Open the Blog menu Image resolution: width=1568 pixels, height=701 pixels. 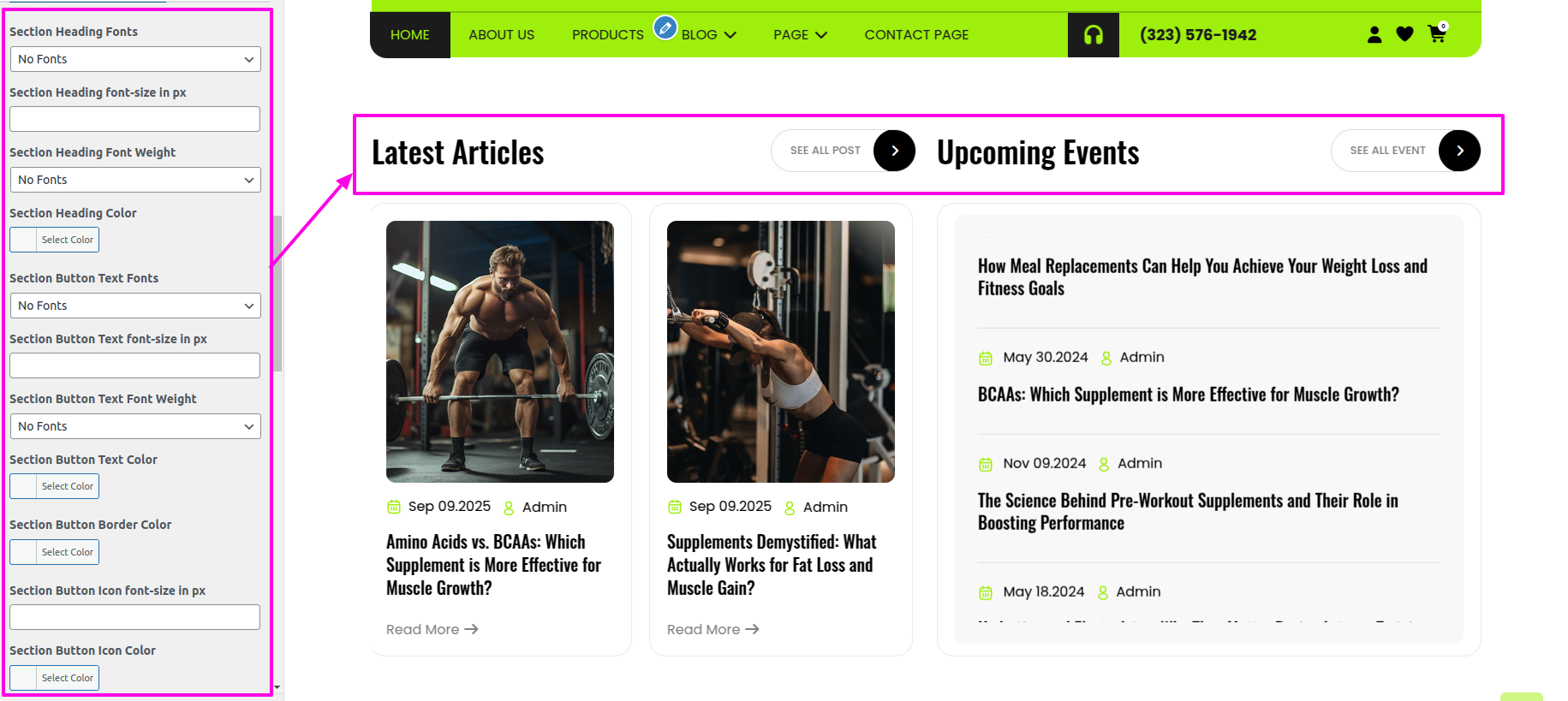pos(708,35)
